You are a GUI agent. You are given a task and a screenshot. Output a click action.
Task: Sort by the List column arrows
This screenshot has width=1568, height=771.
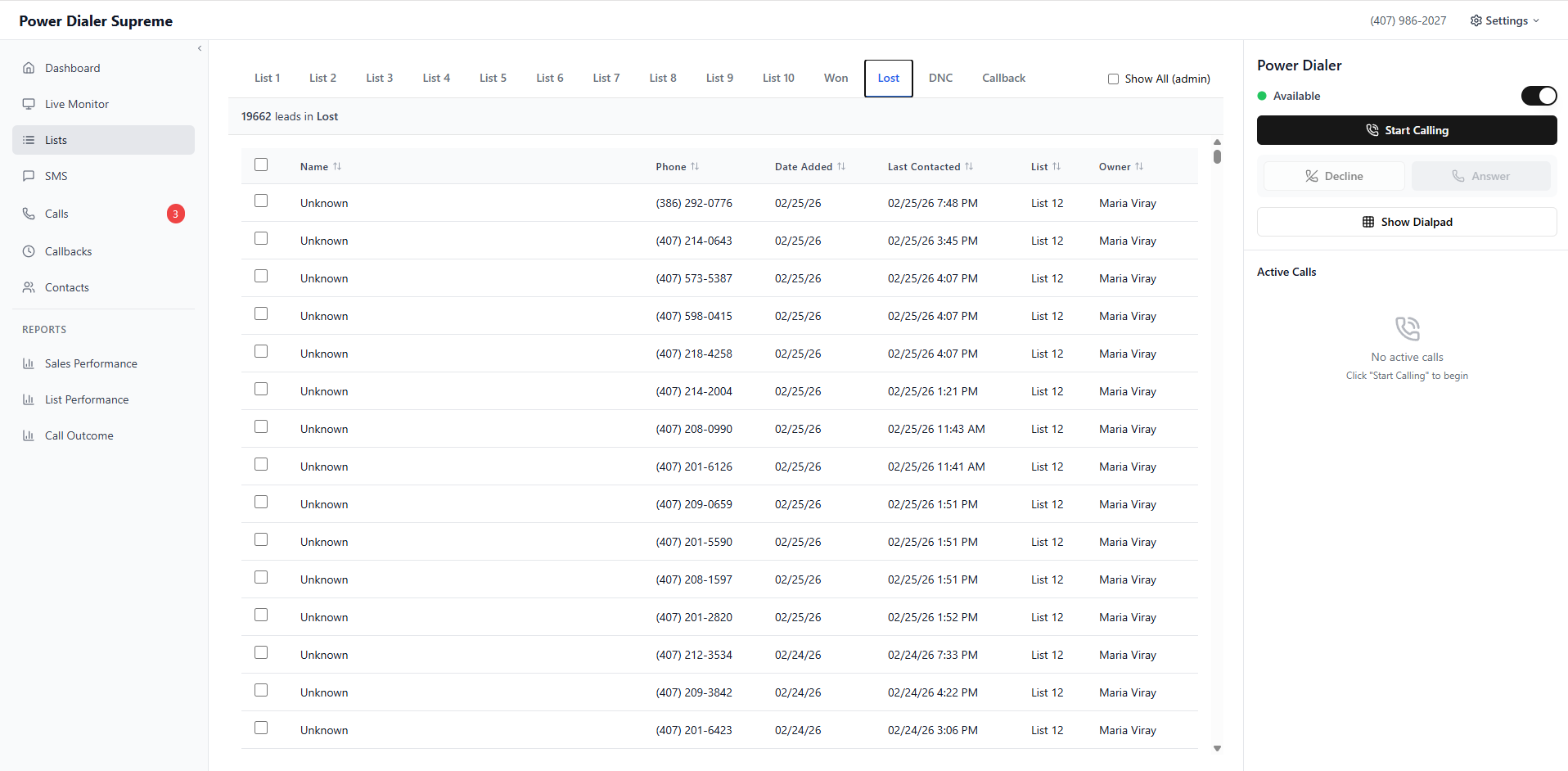coord(1057,166)
